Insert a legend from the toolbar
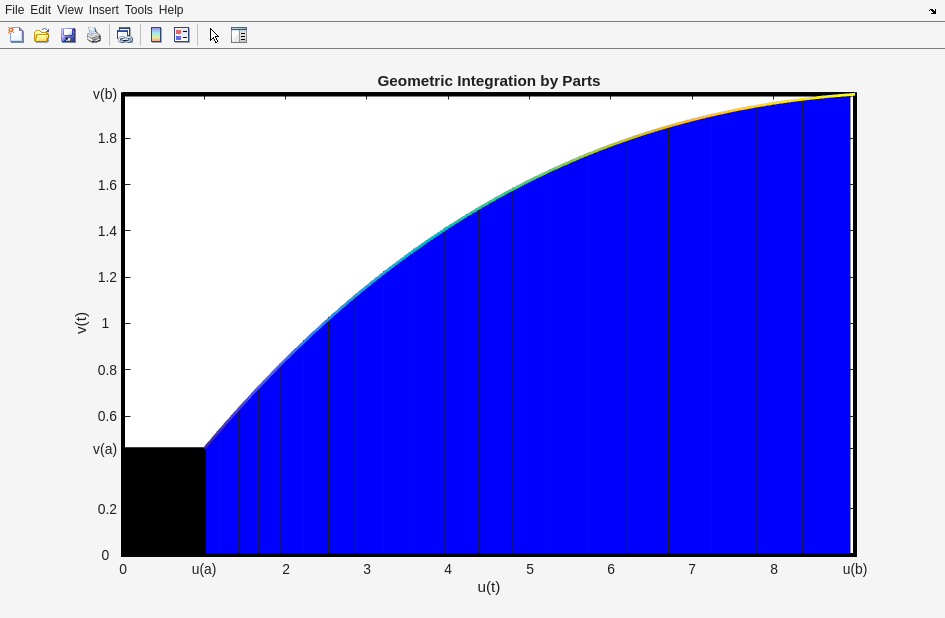This screenshot has width=945, height=618. 182,35
